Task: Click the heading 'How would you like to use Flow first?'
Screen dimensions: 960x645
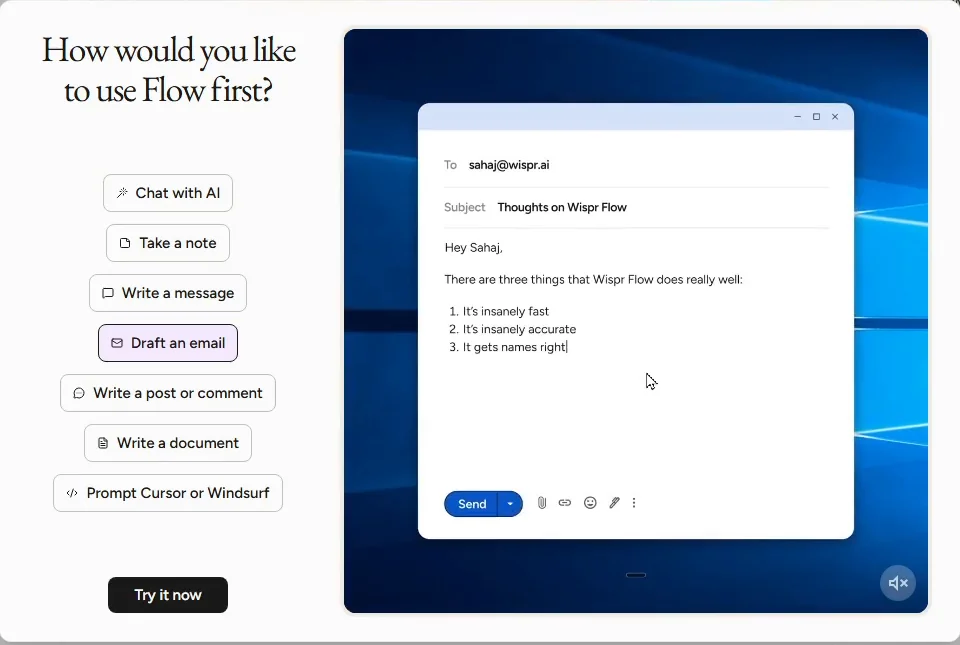Action: pos(168,70)
